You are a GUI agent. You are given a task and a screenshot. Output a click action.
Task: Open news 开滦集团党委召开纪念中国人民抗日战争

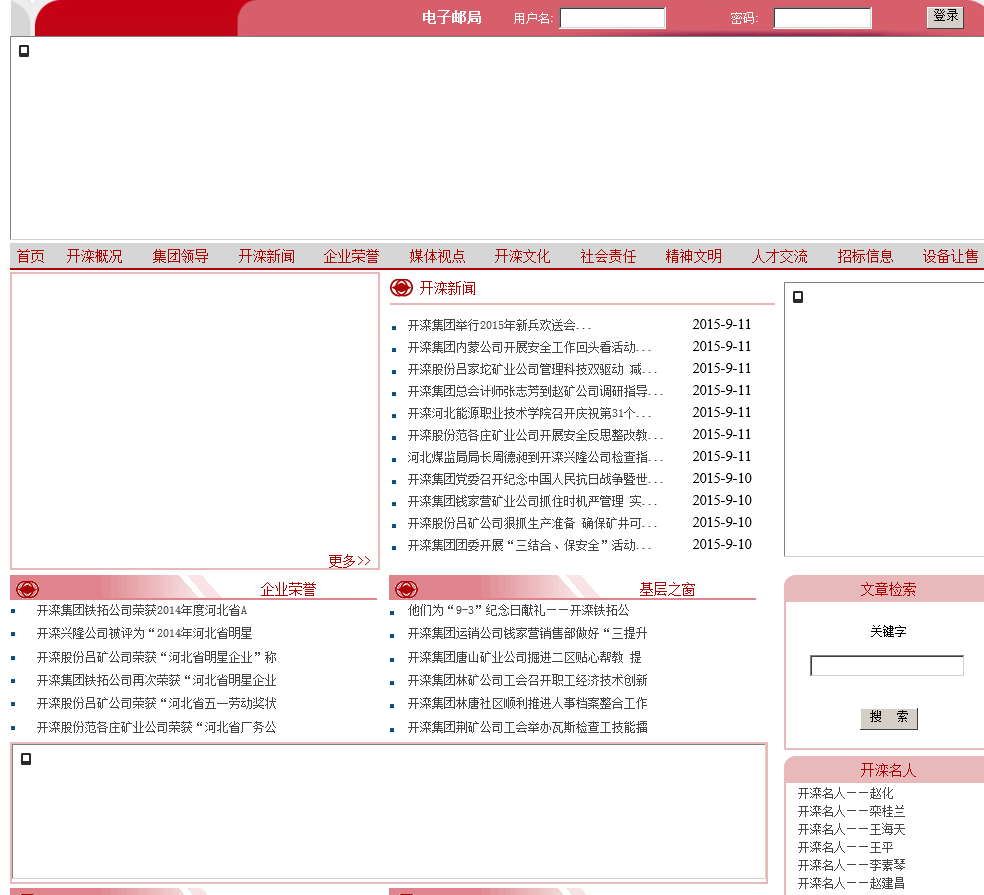click(535, 479)
